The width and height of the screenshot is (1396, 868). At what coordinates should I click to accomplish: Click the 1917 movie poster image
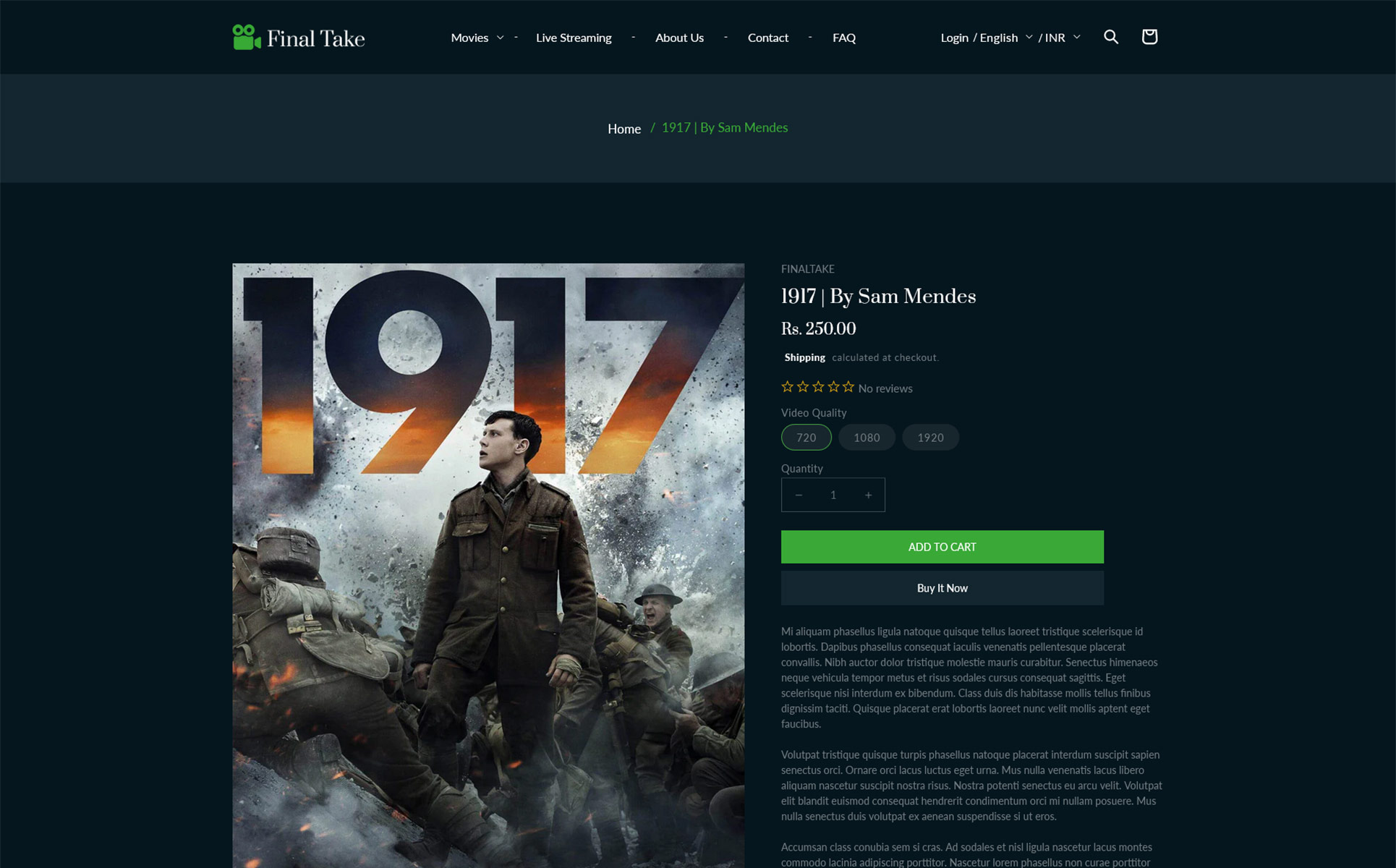[488, 566]
